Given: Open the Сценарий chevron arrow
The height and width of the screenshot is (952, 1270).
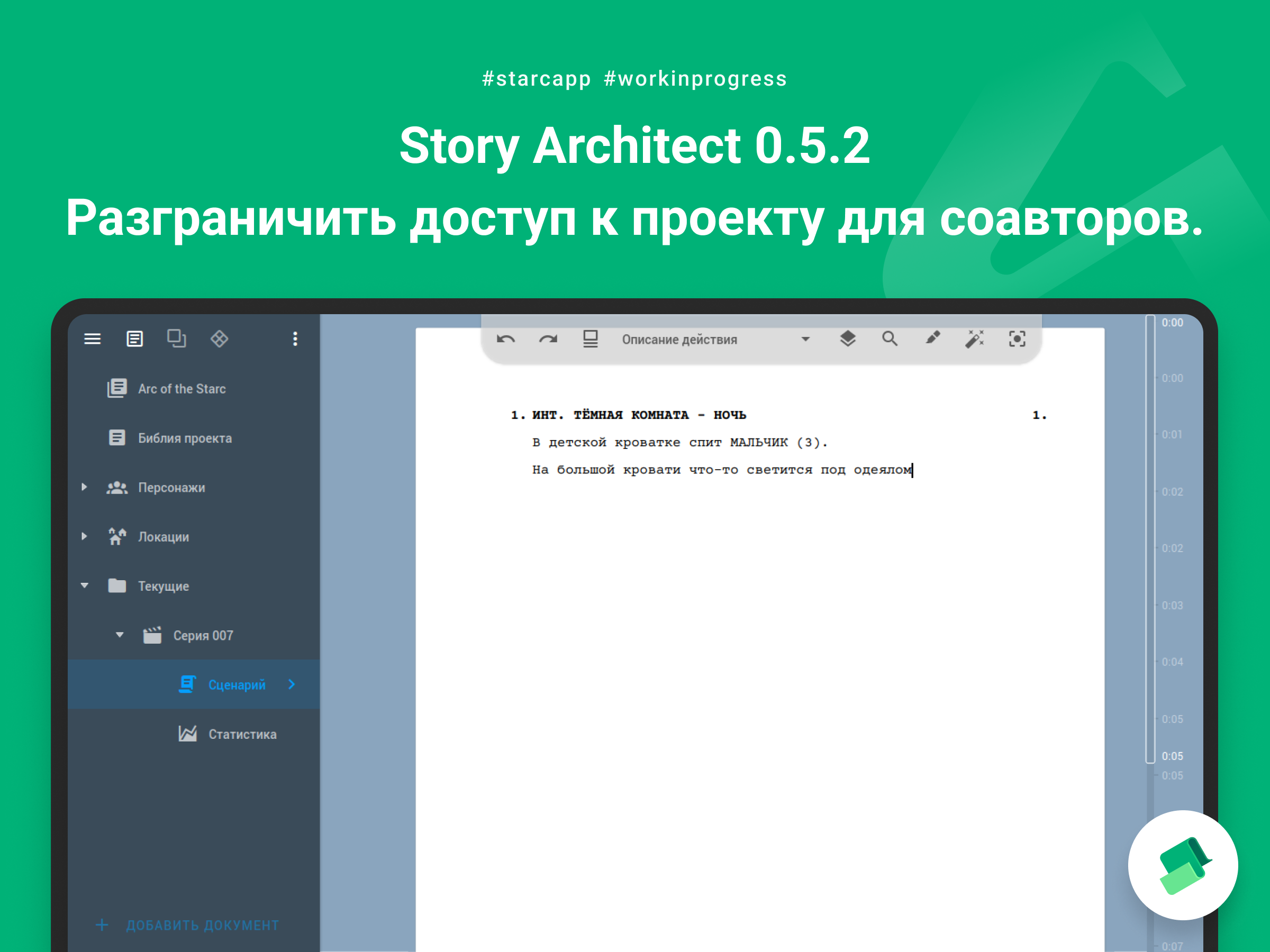Looking at the screenshot, I should pyautogui.click(x=292, y=684).
